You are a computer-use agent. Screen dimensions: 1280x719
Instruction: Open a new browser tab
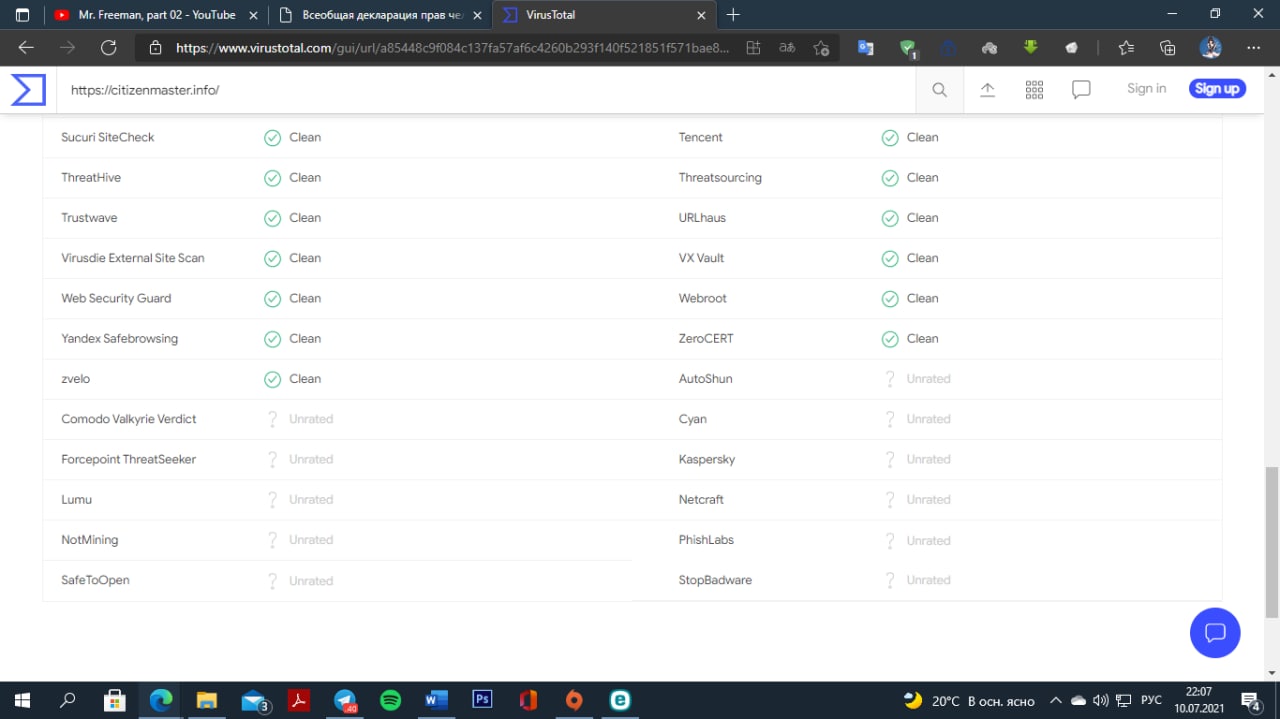[733, 15]
